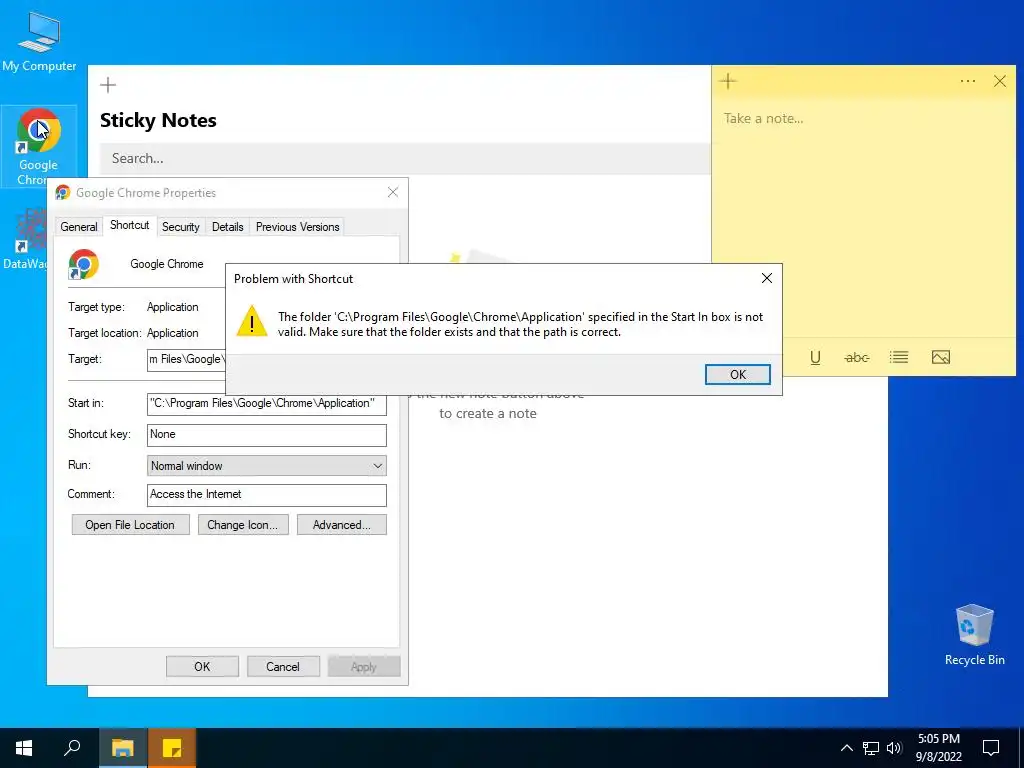Switch to Sticky Notes on the taskbar

[172, 748]
